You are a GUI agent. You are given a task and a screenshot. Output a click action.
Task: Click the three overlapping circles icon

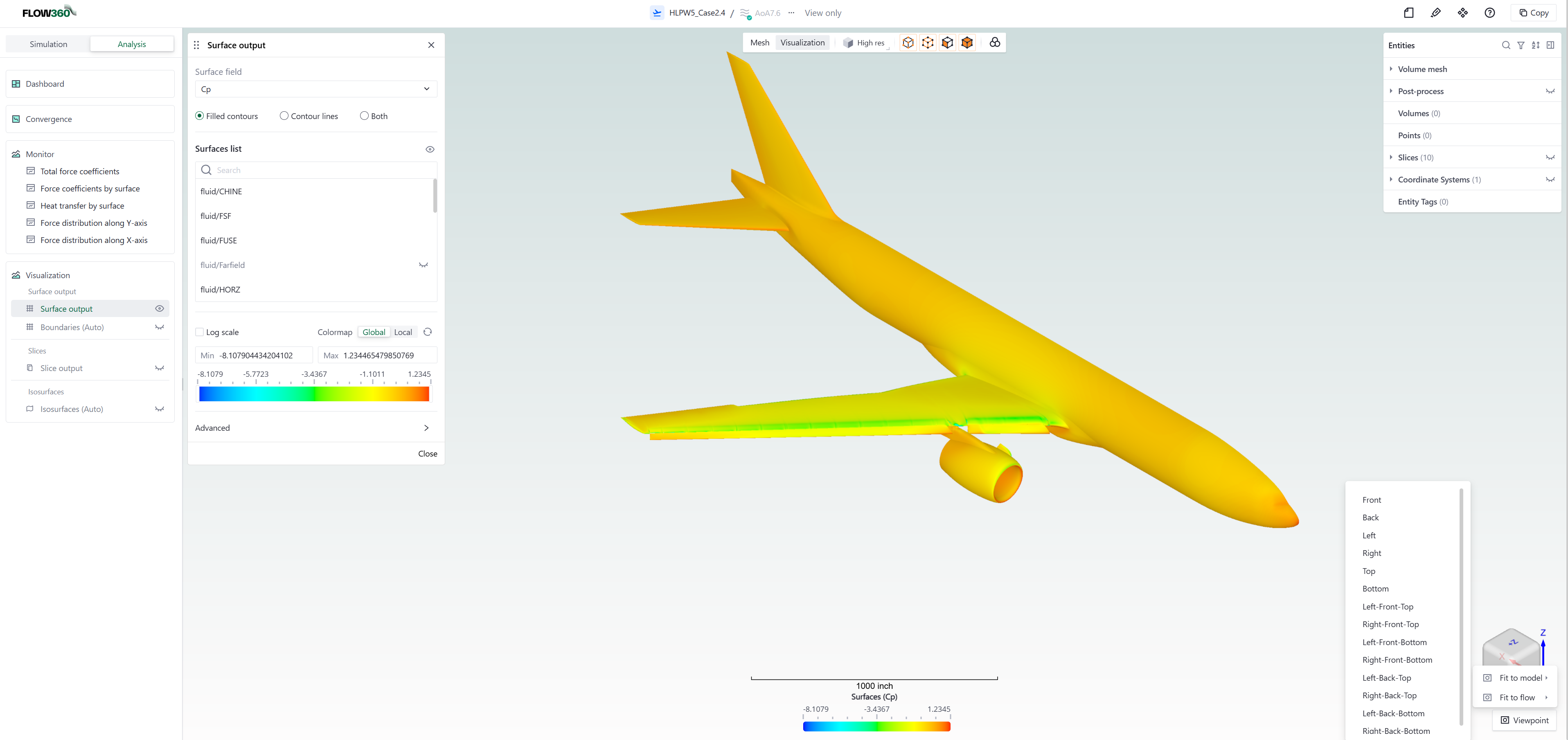[x=995, y=43]
